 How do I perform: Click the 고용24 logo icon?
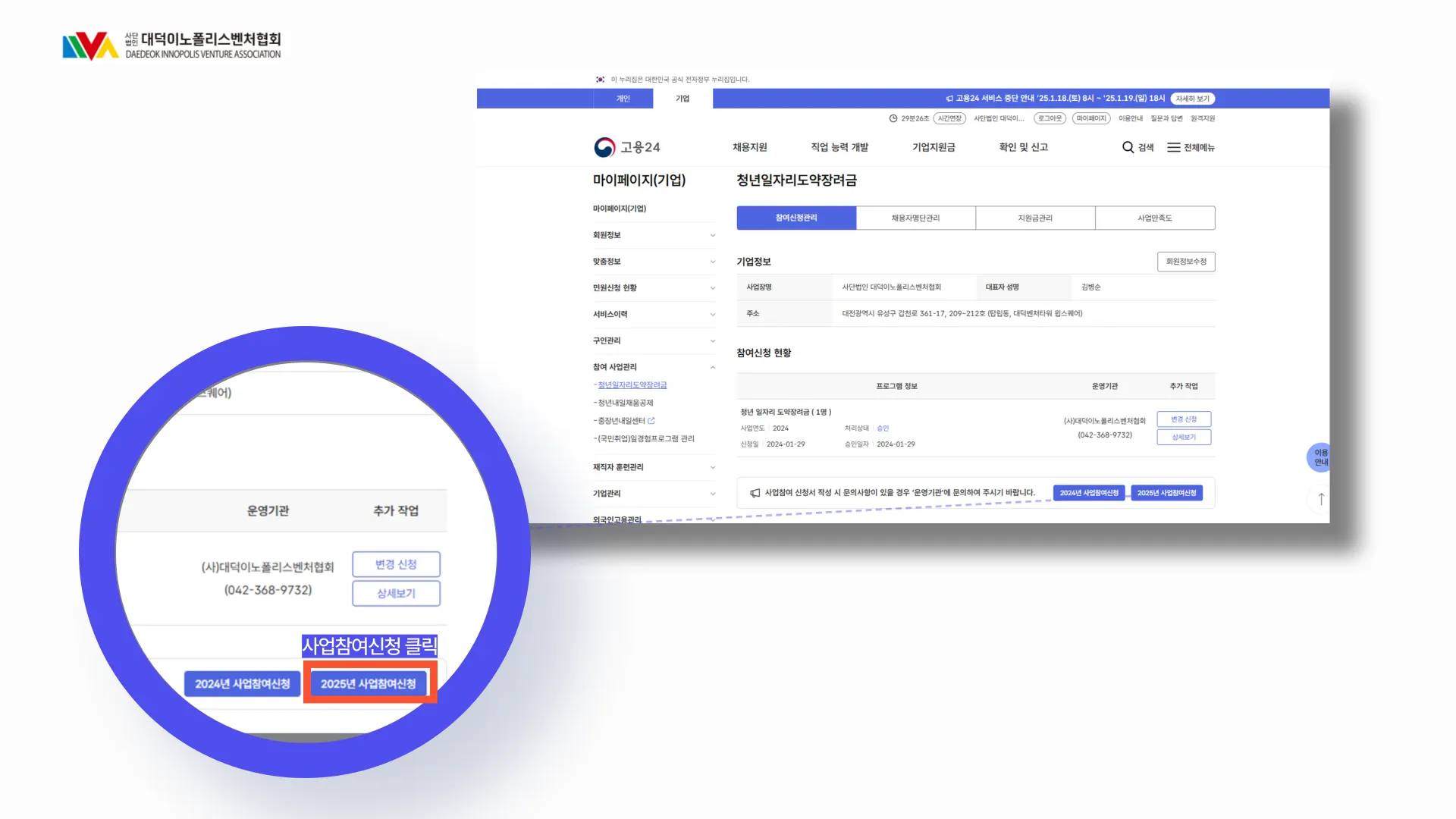tap(604, 147)
